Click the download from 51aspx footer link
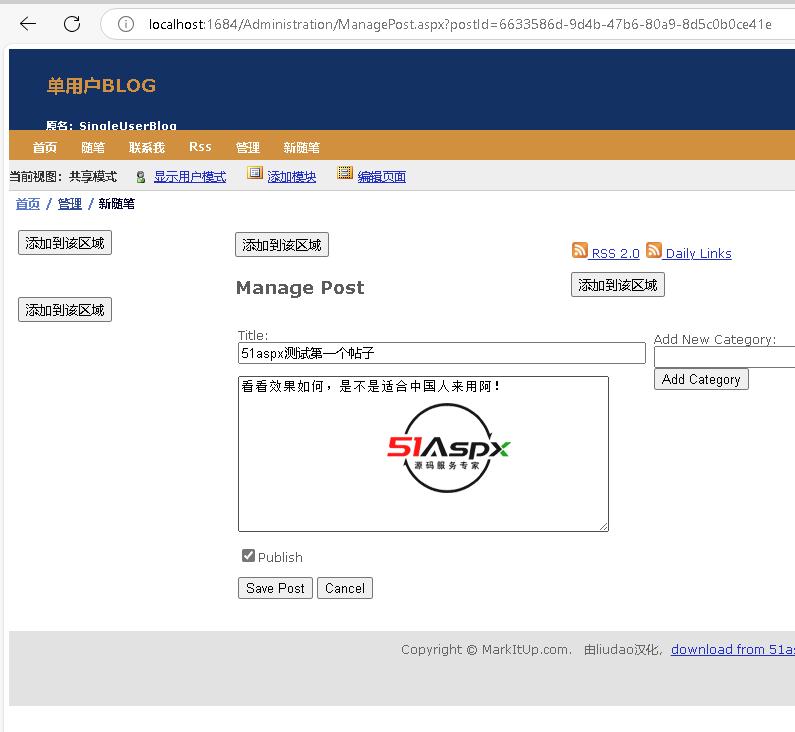This screenshot has height=732, width=795. click(733, 649)
